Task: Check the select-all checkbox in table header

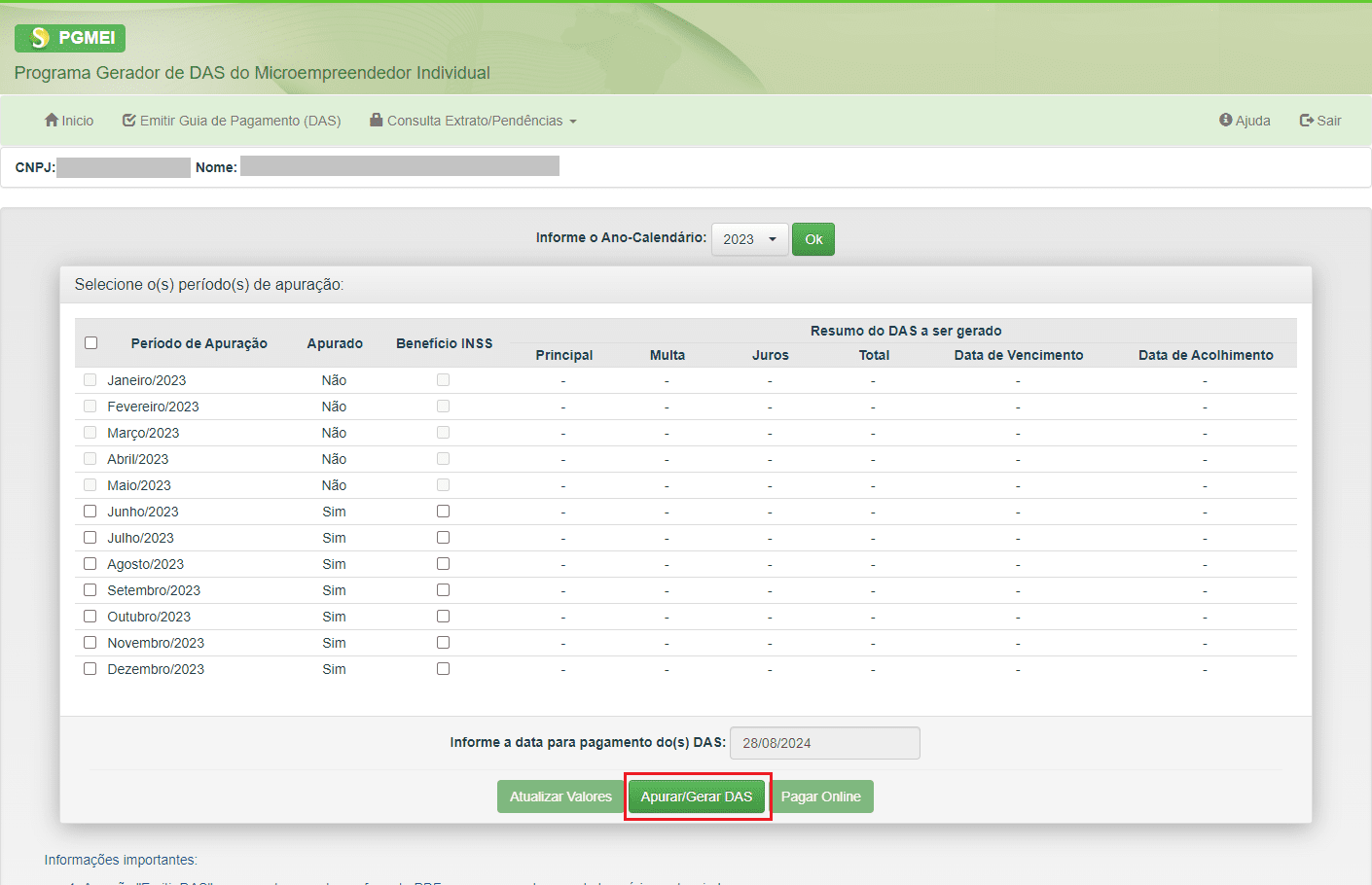Action: coord(90,342)
